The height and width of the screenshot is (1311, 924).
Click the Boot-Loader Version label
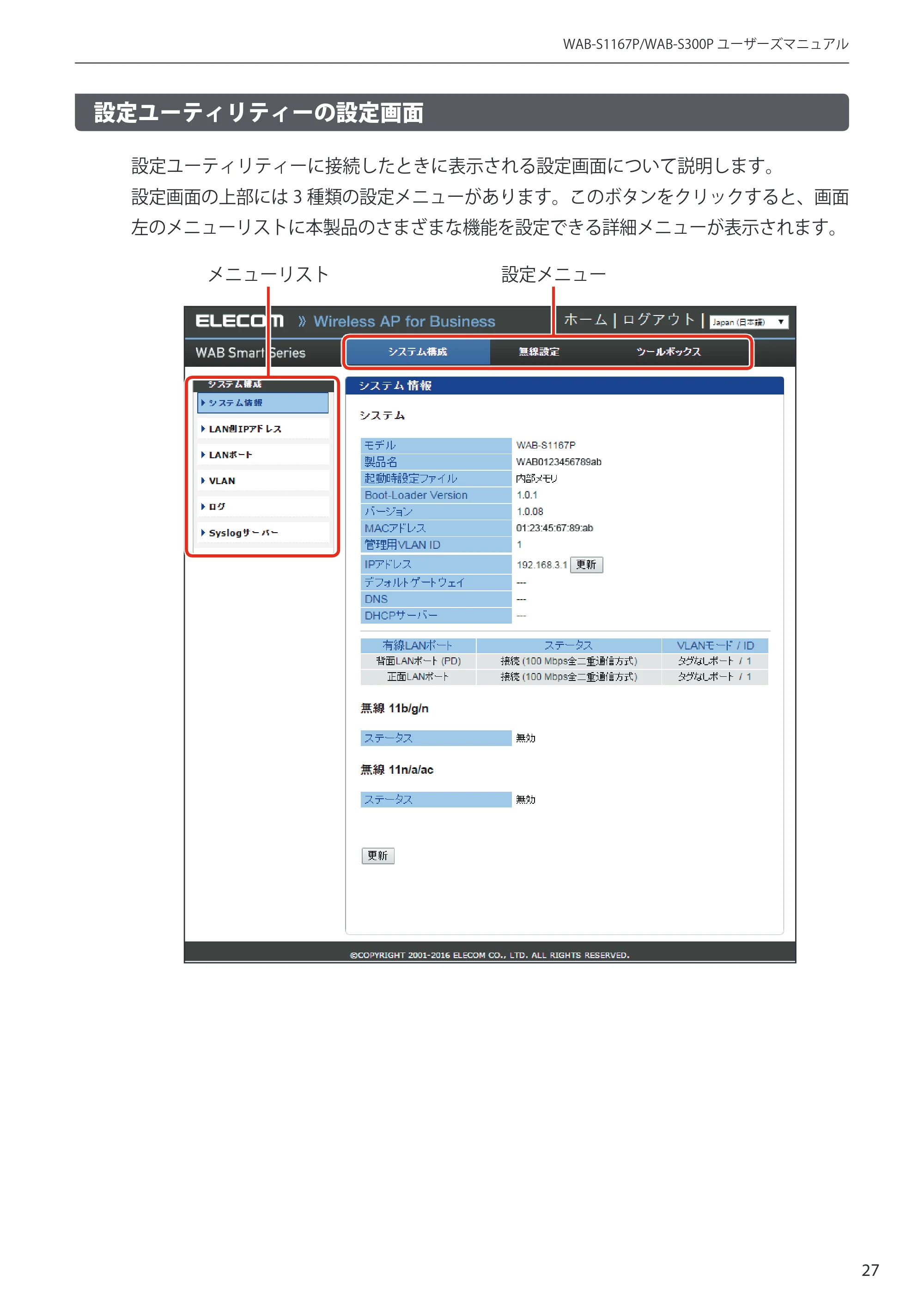pos(416,495)
